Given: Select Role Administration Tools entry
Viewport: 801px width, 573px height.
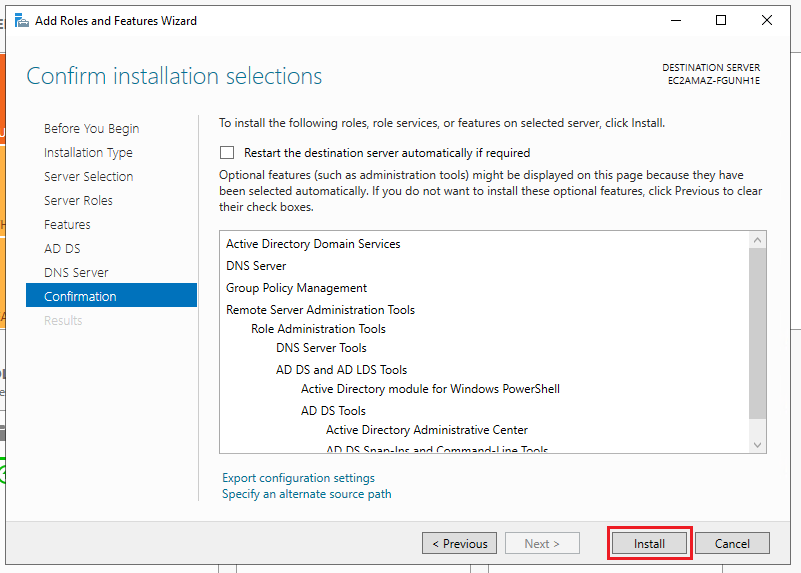Looking at the screenshot, I should (318, 329).
